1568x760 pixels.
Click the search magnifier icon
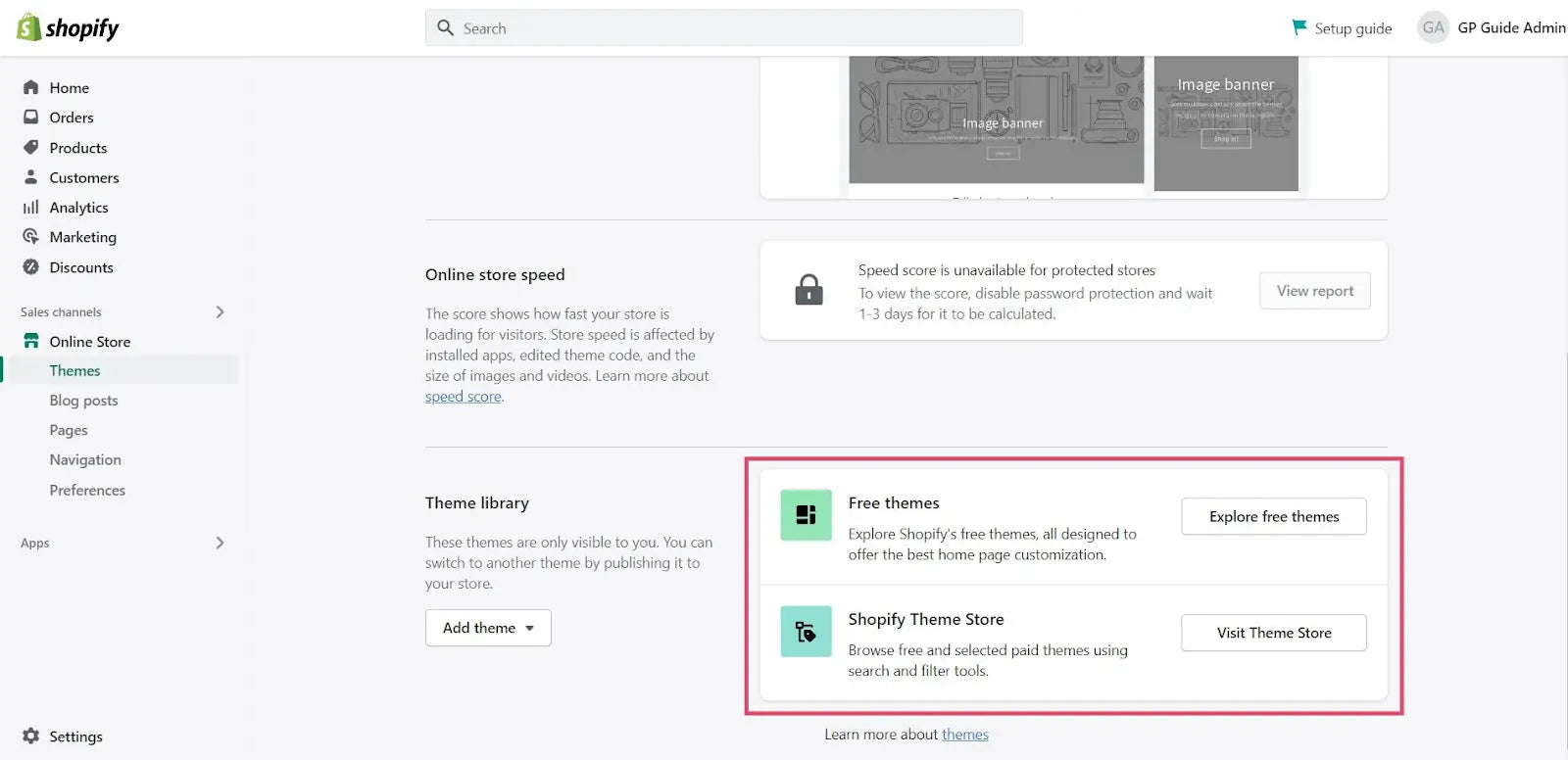point(445,27)
